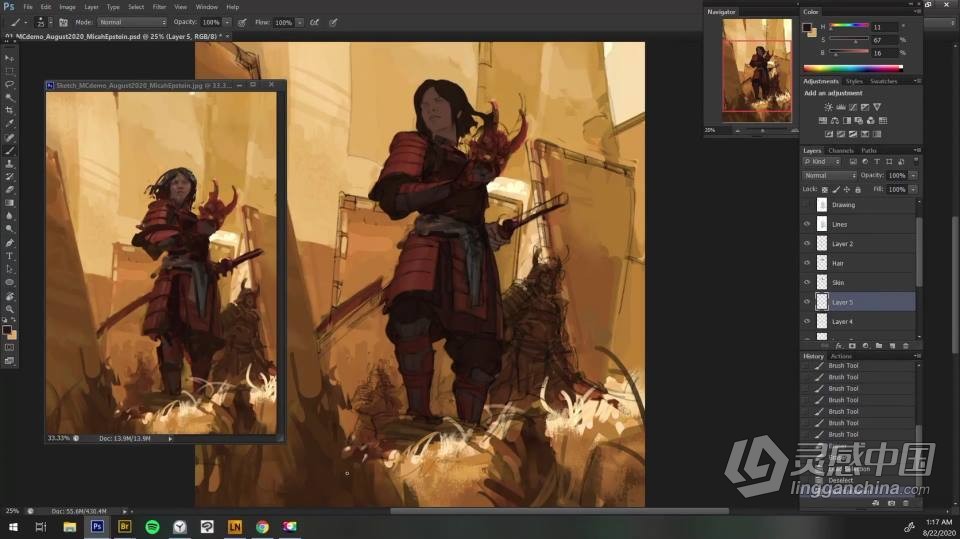Show the Drawing layer
Image resolution: width=960 pixels, height=539 pixels.
point(807,205)
